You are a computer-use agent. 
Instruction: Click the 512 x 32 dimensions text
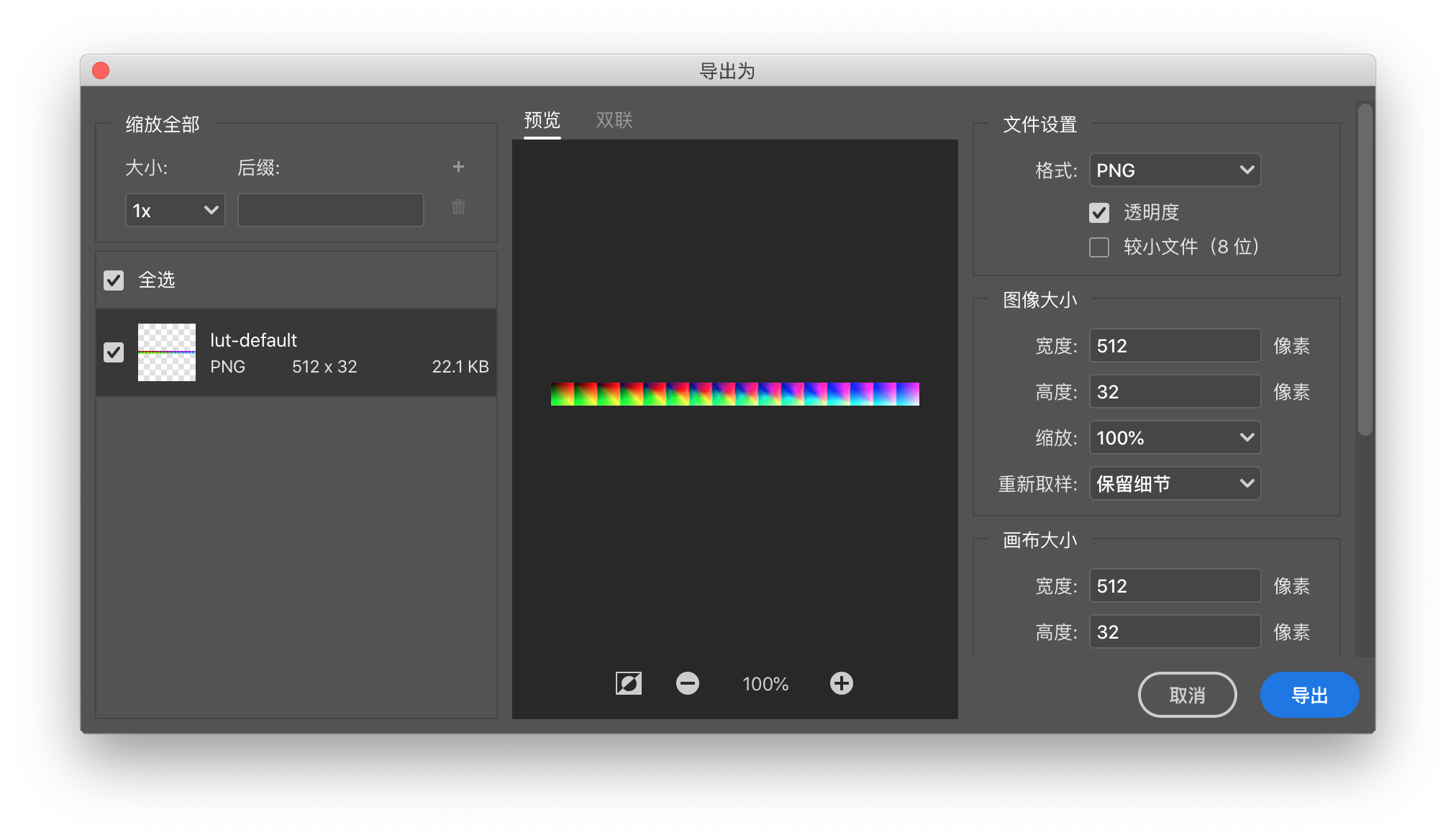[324, 367]
